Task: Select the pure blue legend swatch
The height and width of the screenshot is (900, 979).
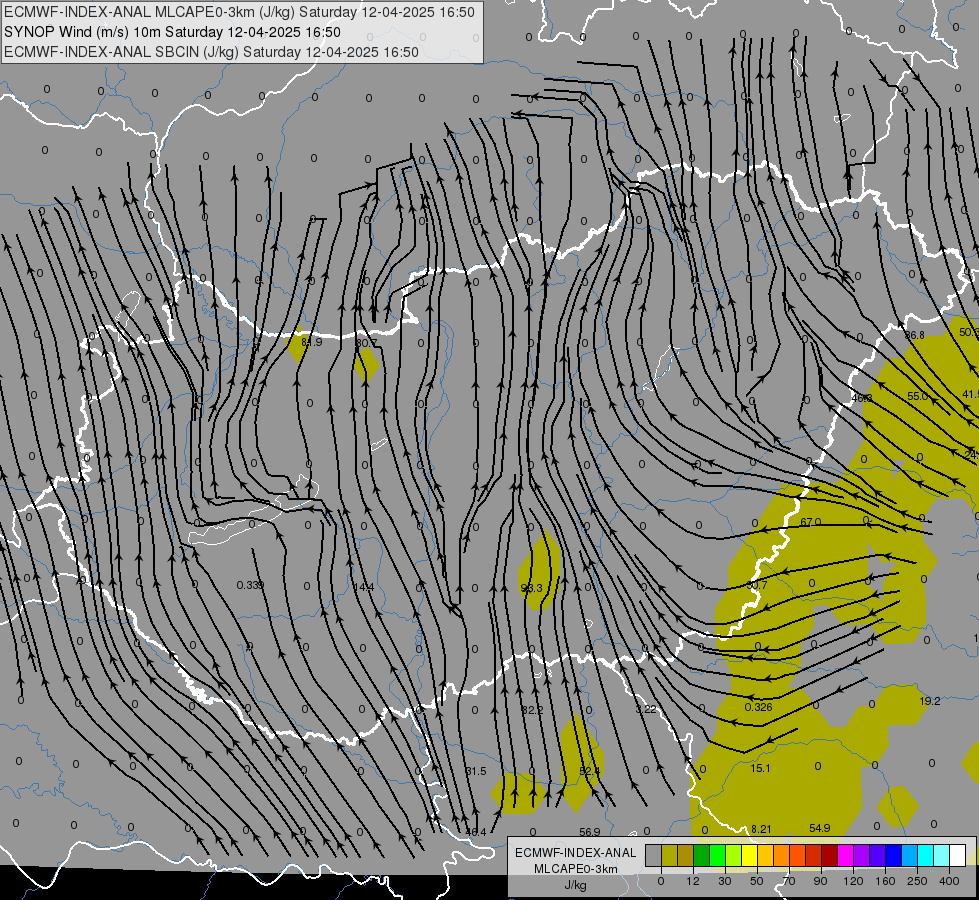Action: (894, 855)
